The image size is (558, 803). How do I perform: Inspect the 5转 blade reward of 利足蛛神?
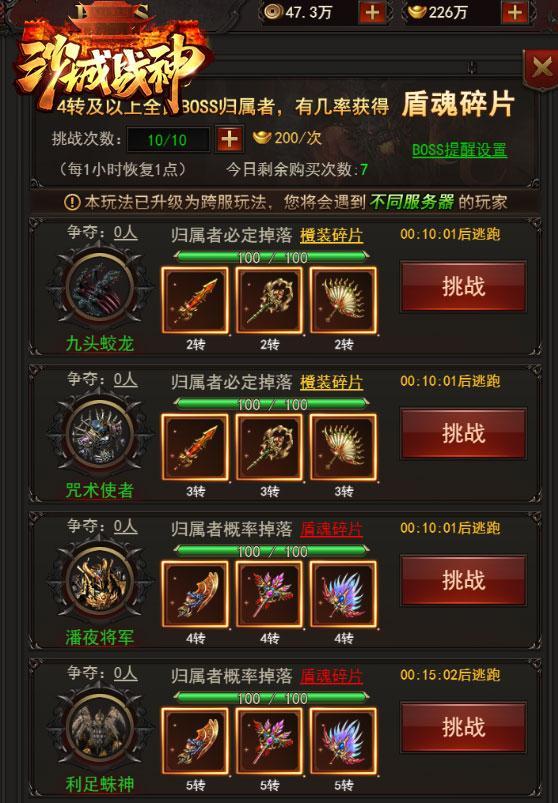click(195, 741)
